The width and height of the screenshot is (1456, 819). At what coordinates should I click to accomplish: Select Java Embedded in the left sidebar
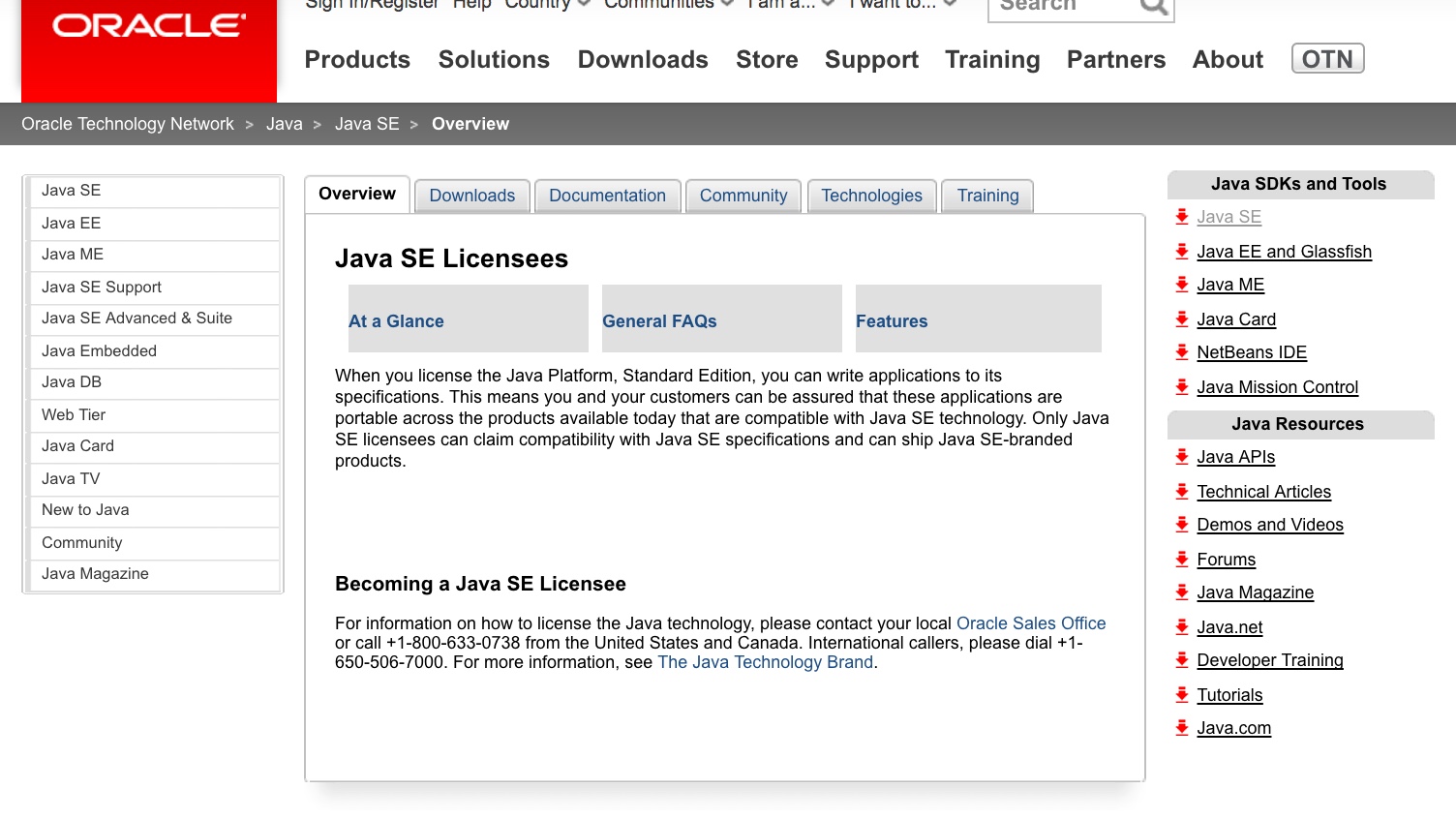pyautogui.click(x=99, y=351)
